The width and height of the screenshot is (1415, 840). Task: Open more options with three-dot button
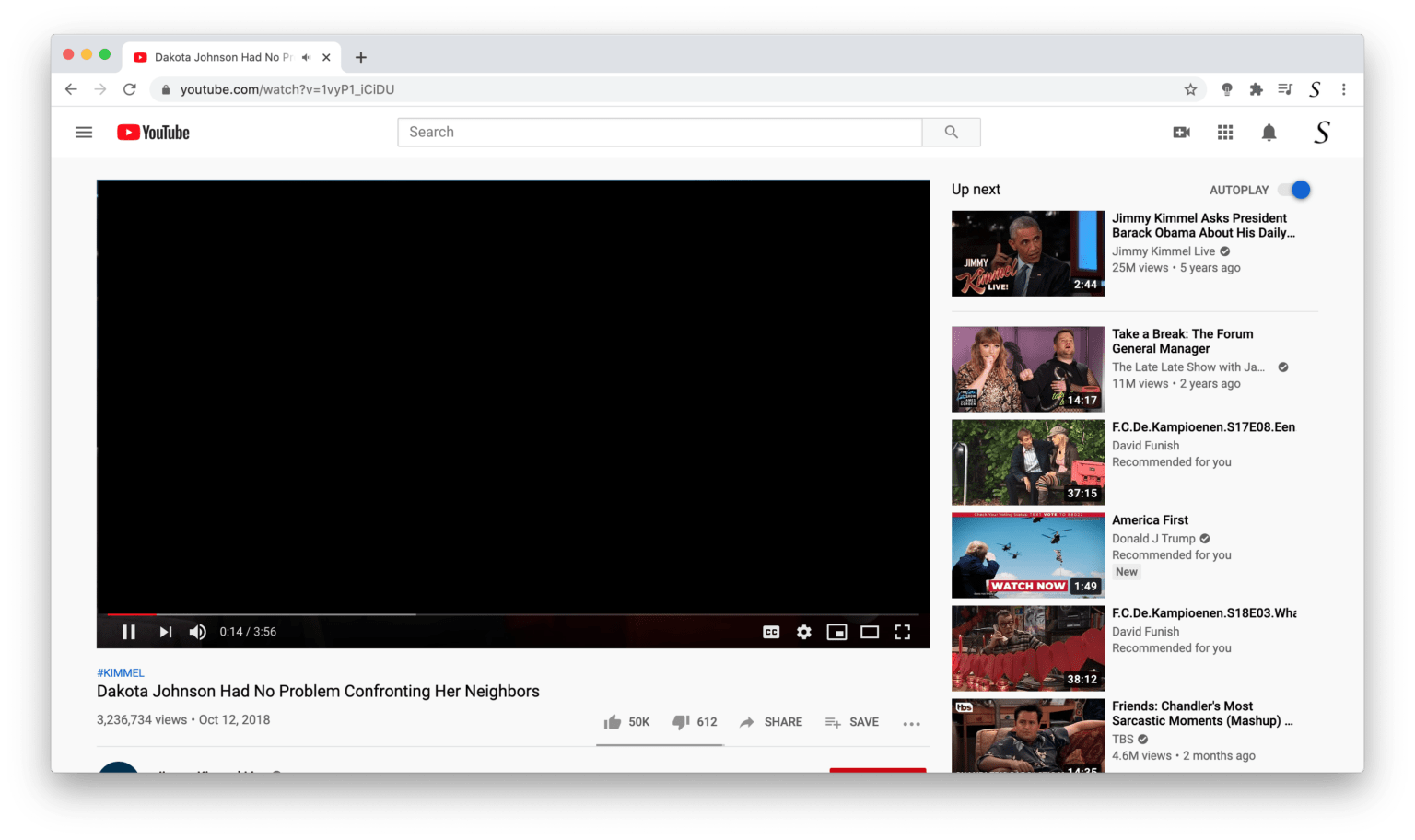[911, 724]
